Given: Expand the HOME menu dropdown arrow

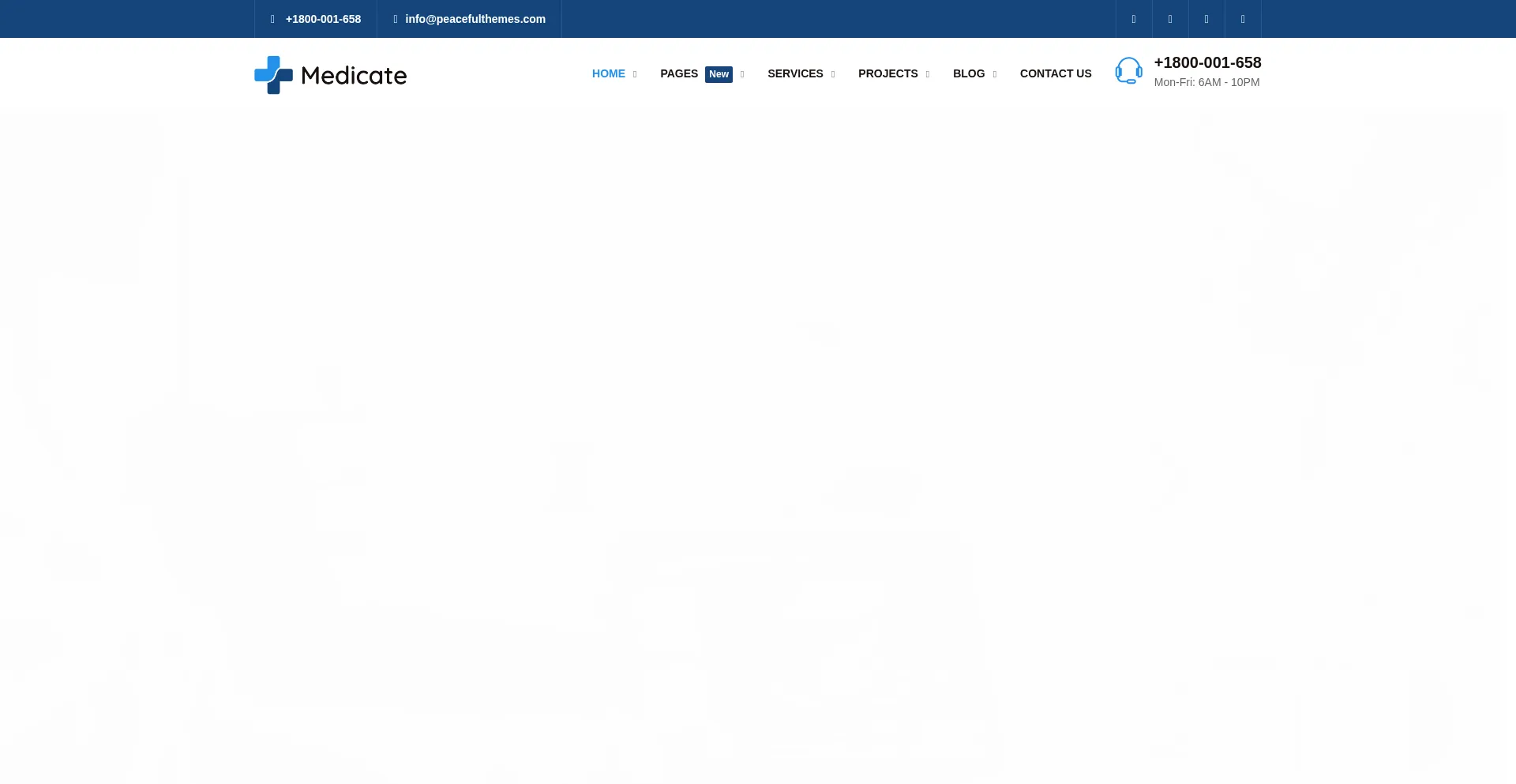Looking at the screenshot, I should (x=635, y=74).
